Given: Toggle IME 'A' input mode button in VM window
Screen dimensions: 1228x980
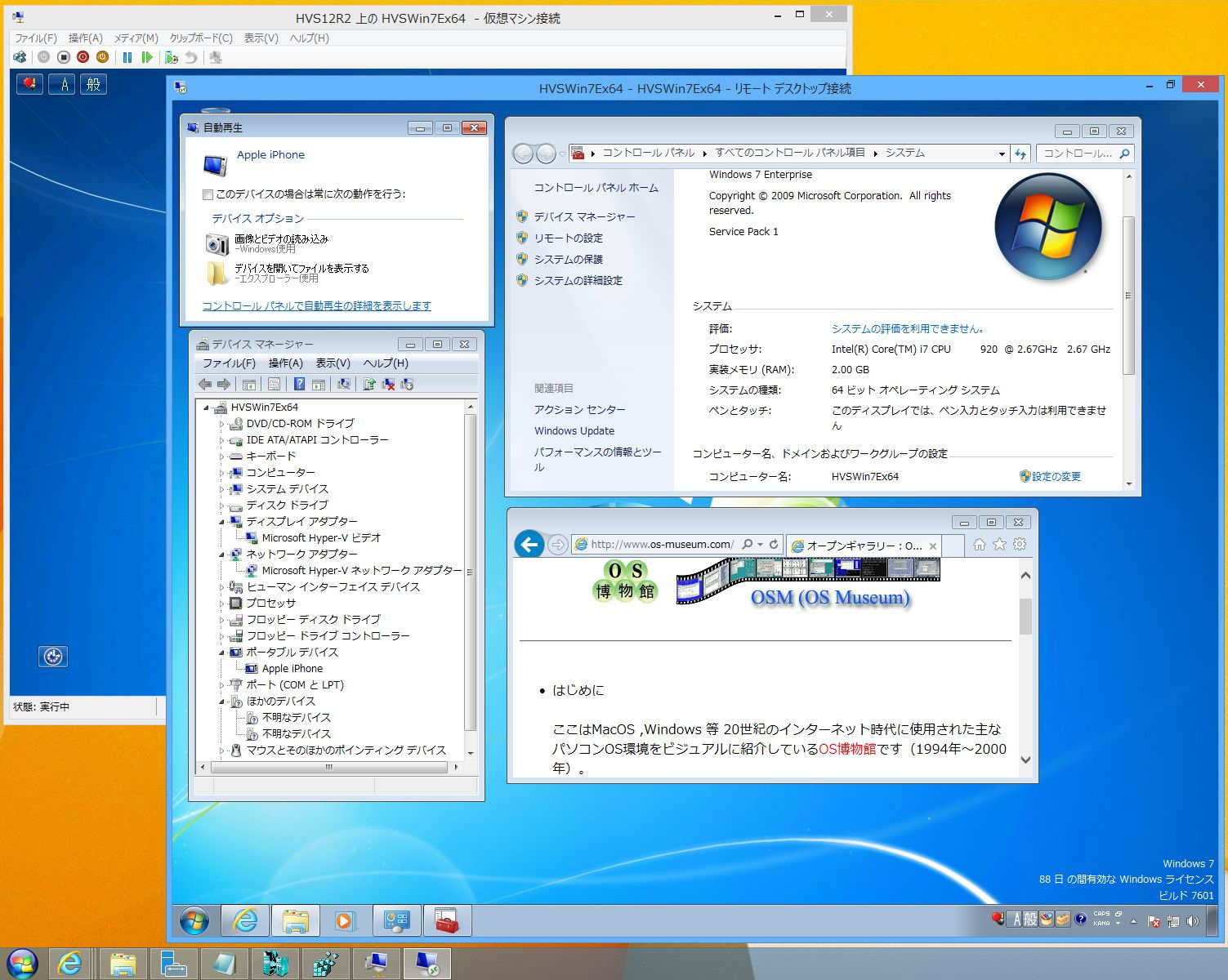Looking at the screenshot, I should (63, 84).
